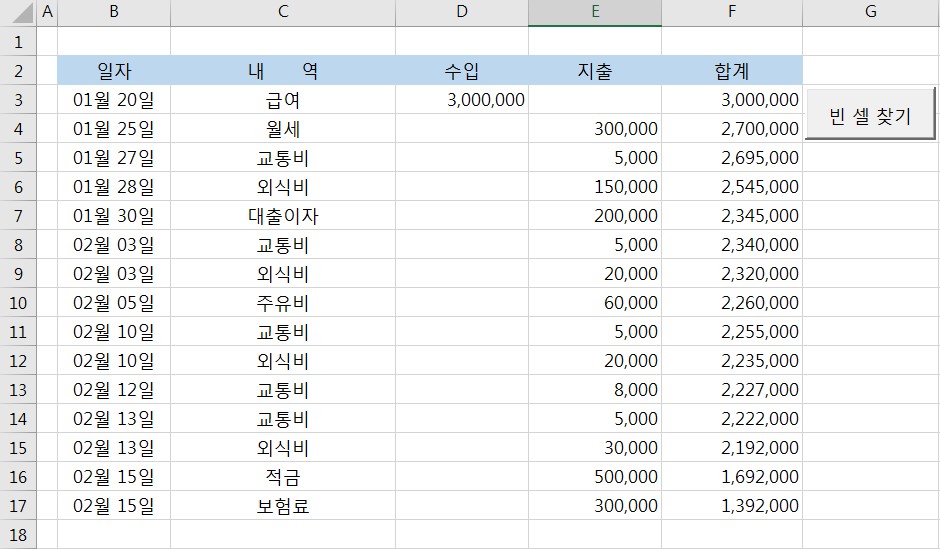
Task: Select column F header
Action: [732, 12]
